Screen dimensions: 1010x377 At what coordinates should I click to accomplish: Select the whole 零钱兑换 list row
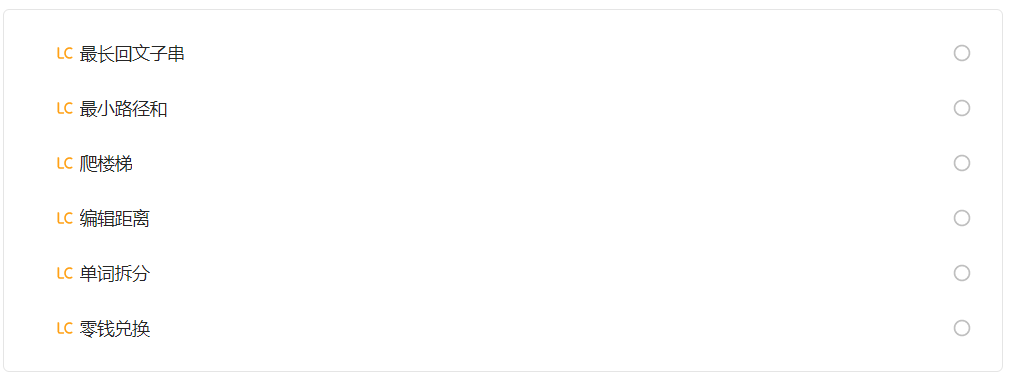point(503,329)
